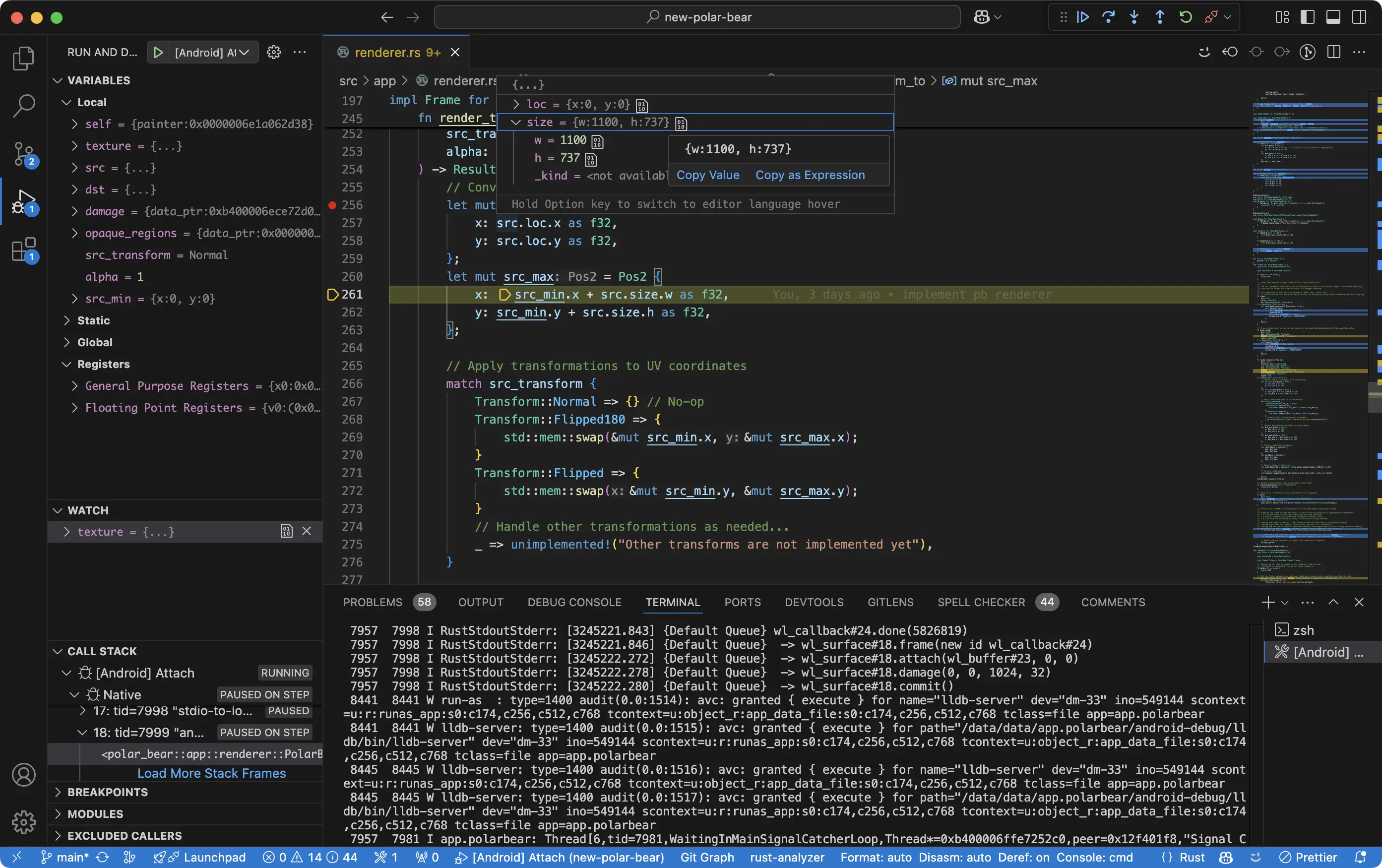The image size is (1382, 868).
Task: Expand the Global scope
Action: pos(66,342)
